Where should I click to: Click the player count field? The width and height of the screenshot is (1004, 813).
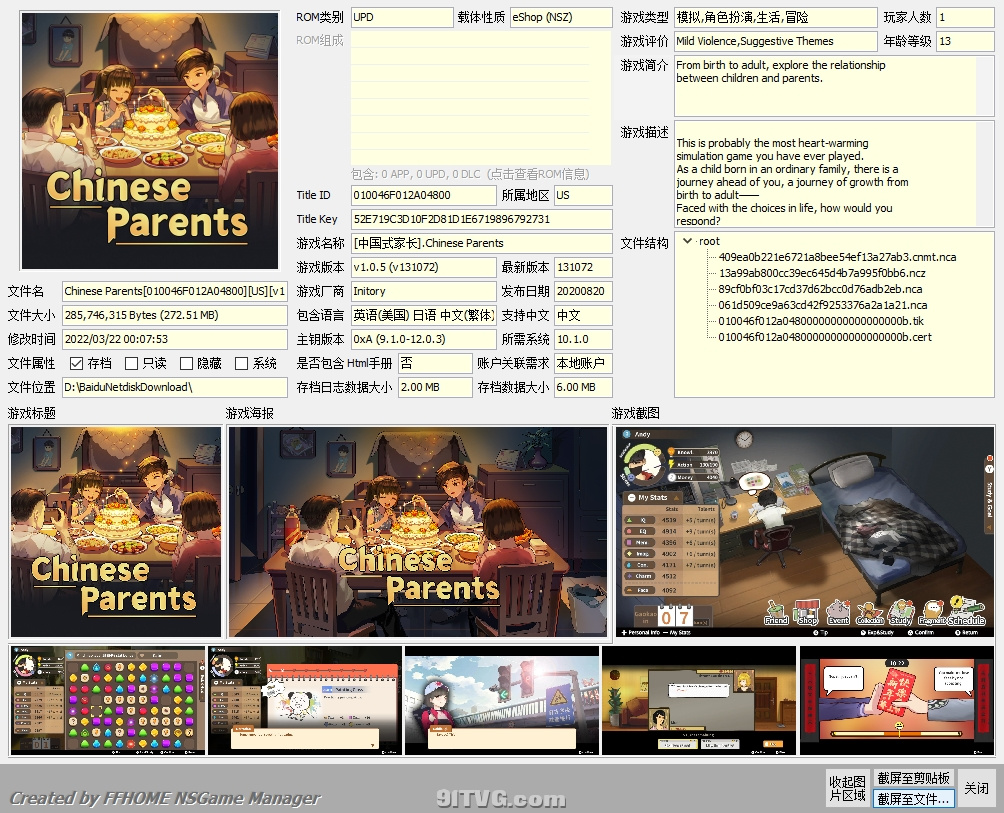click(x=965, y=17)
